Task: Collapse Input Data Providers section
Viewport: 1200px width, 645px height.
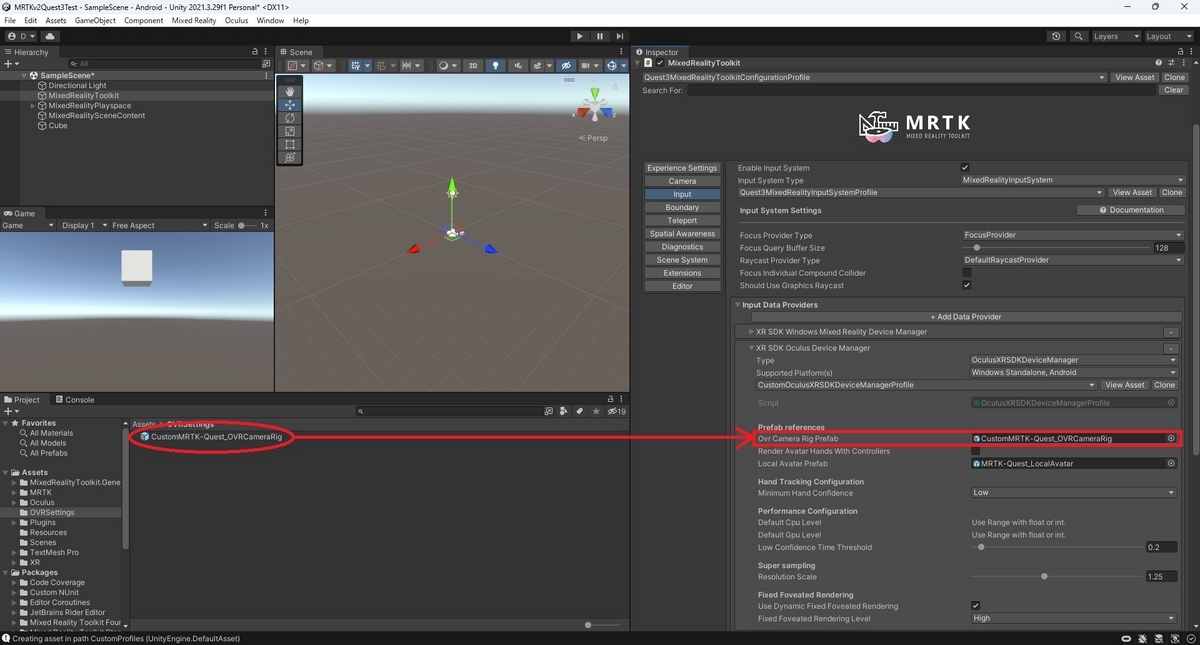Action: click(738, 305)
